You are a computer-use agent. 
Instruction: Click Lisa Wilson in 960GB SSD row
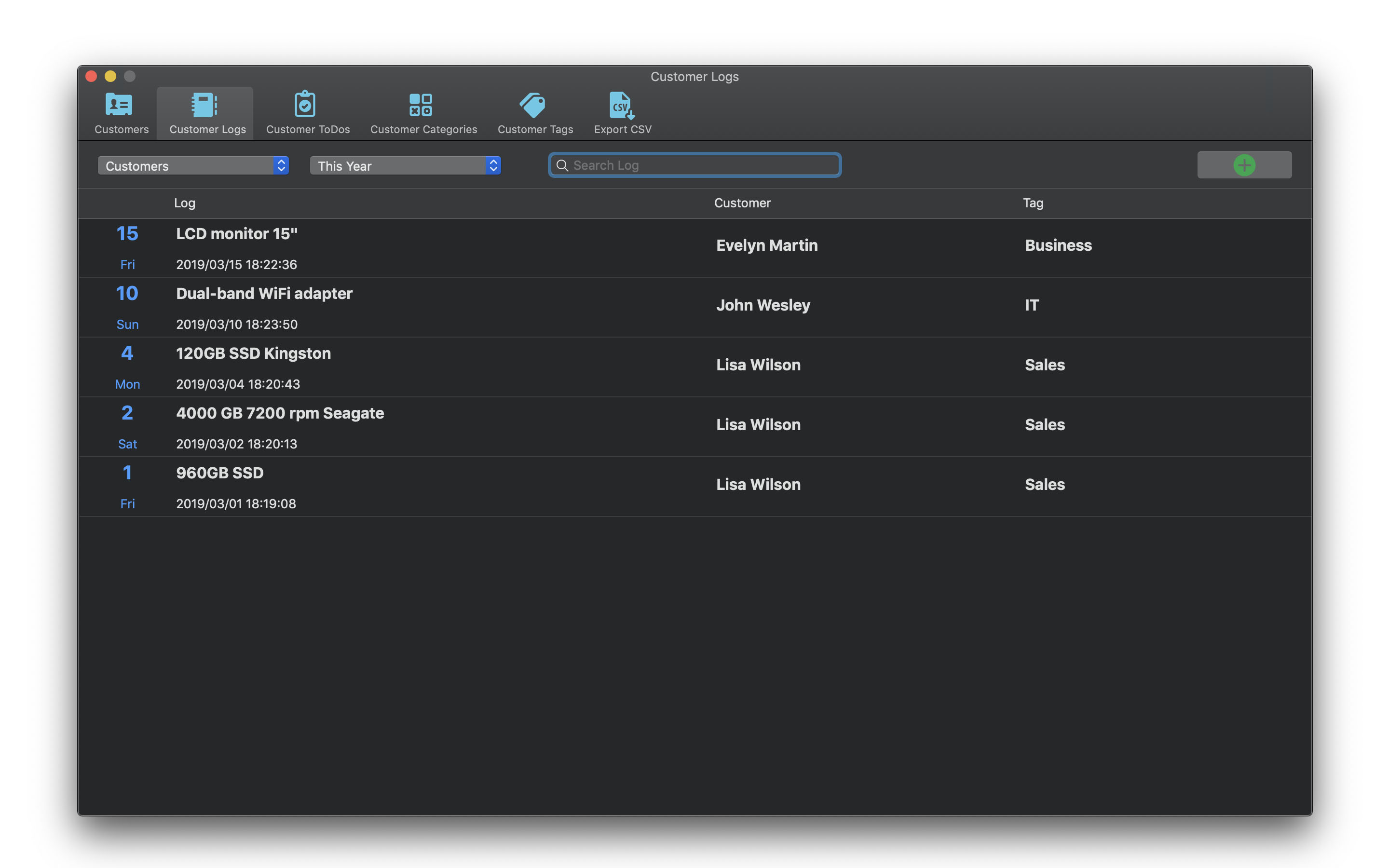coord(758,485)
